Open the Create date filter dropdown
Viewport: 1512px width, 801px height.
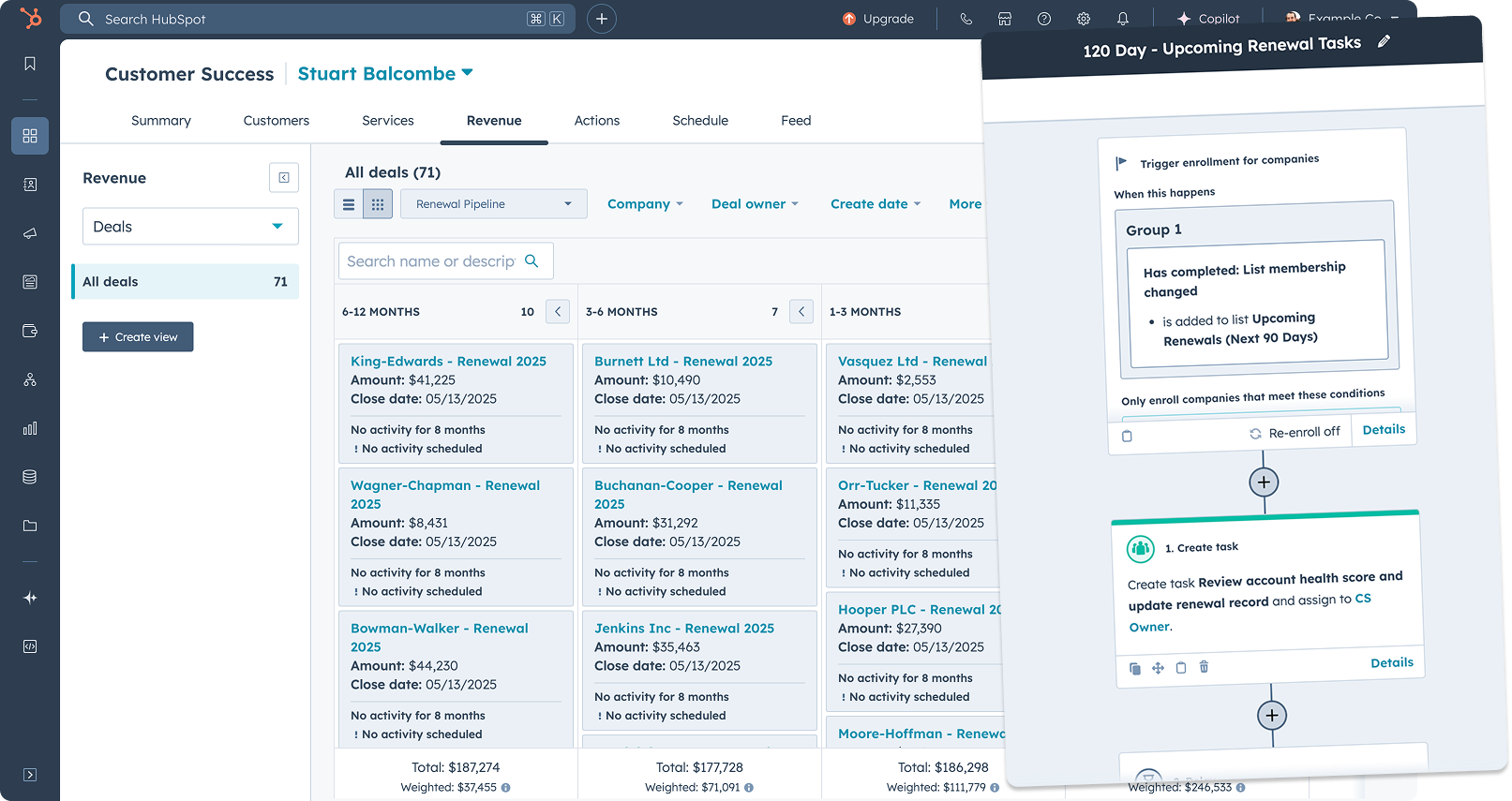click(x=876, y=204)
